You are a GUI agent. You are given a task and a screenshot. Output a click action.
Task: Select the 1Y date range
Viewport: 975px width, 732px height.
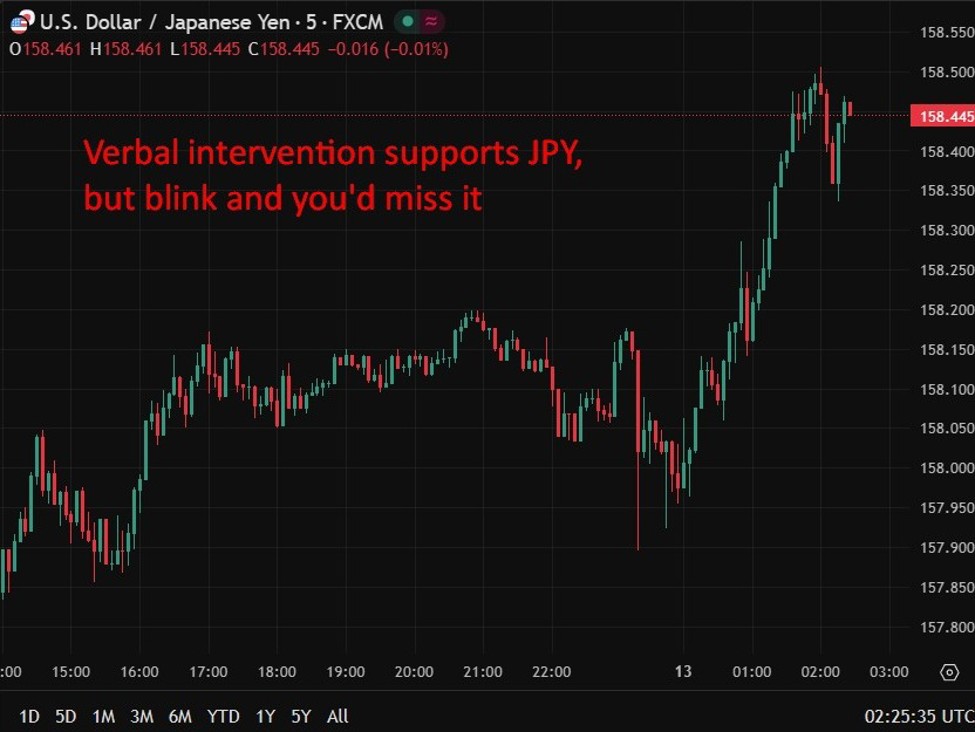265,716
